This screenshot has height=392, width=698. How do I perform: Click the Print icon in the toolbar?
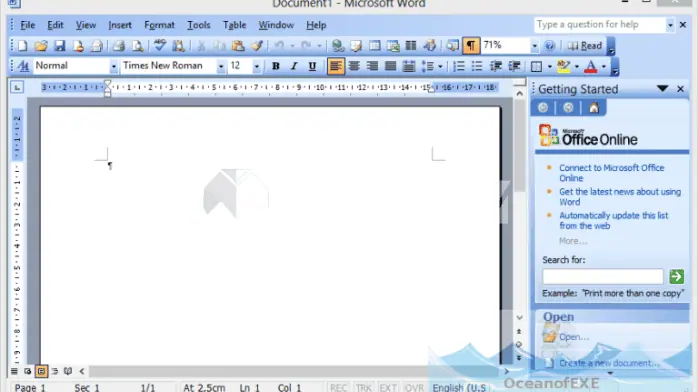coord(118,46)
